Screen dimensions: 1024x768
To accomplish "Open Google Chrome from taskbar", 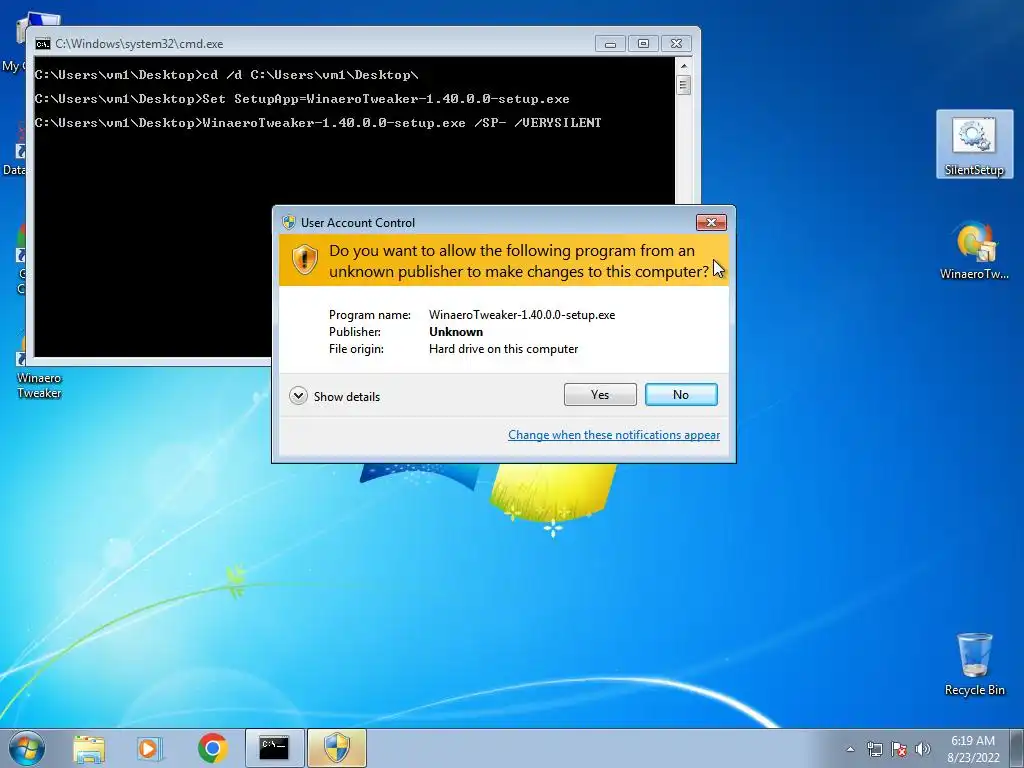I will [x=213, y=748].
